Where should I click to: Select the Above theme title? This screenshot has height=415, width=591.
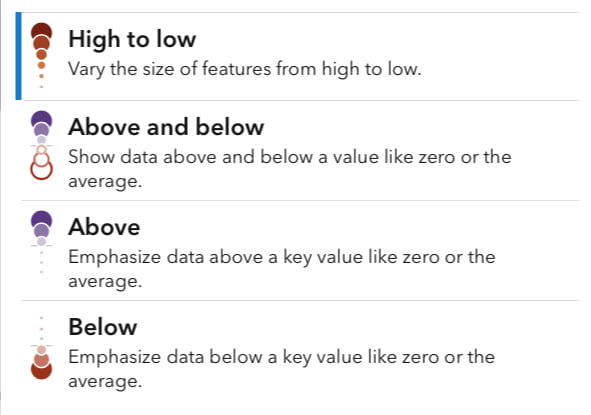click(104, 227)
